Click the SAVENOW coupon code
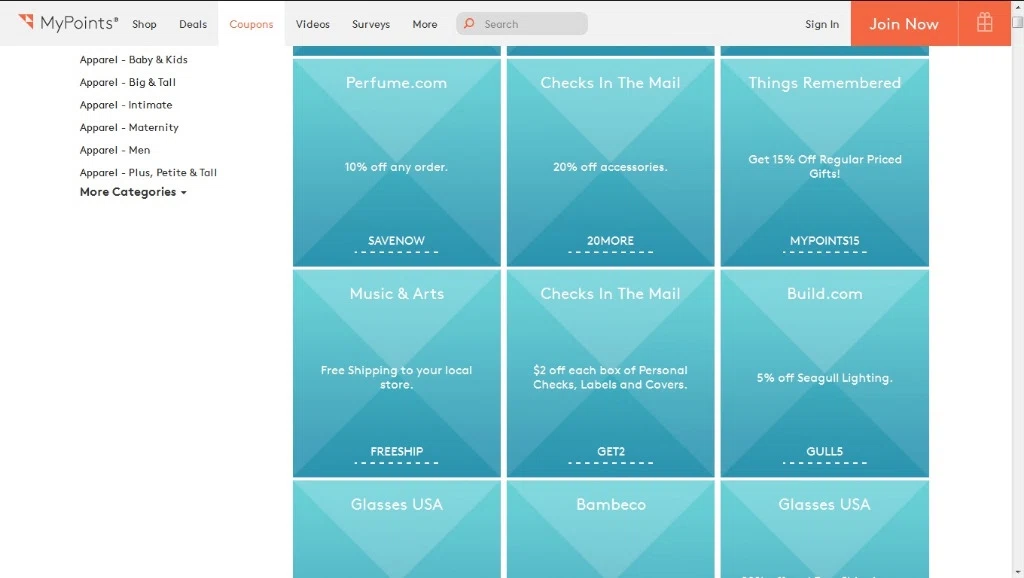The height and width of the screenshot is (578, 1024). (x=396, y=241)
